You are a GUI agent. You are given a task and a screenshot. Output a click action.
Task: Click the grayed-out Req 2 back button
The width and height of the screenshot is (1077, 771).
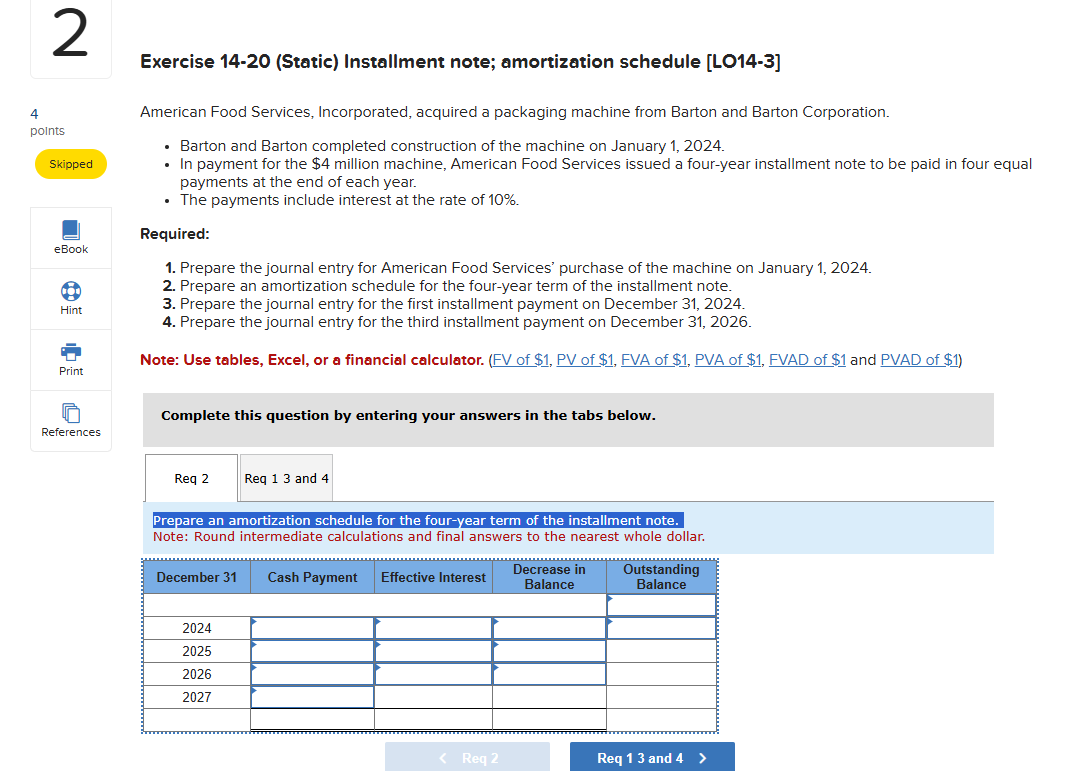point(467,756)
